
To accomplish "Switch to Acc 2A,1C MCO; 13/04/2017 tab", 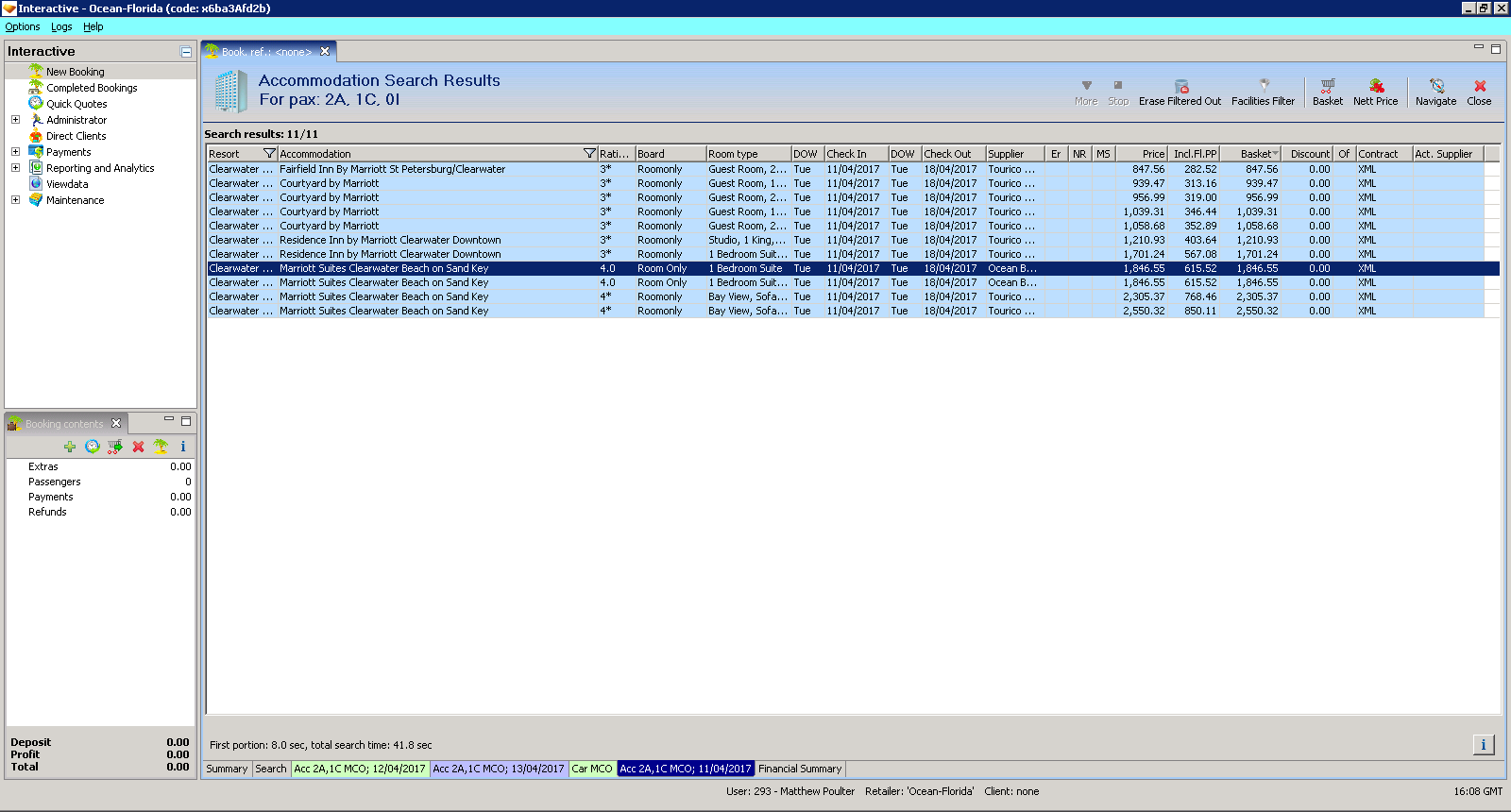I will [499, 769].
